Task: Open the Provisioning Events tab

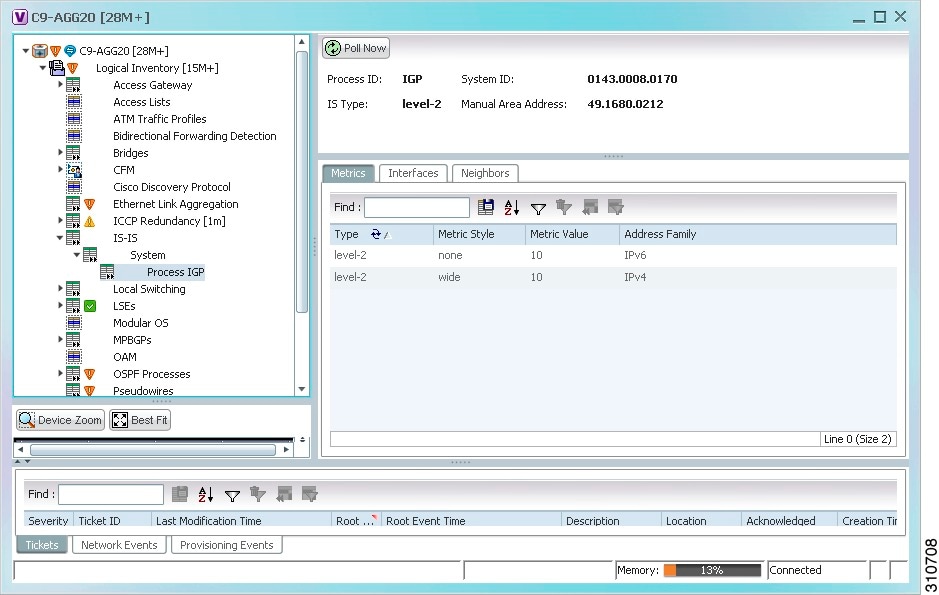Action: 226,545
